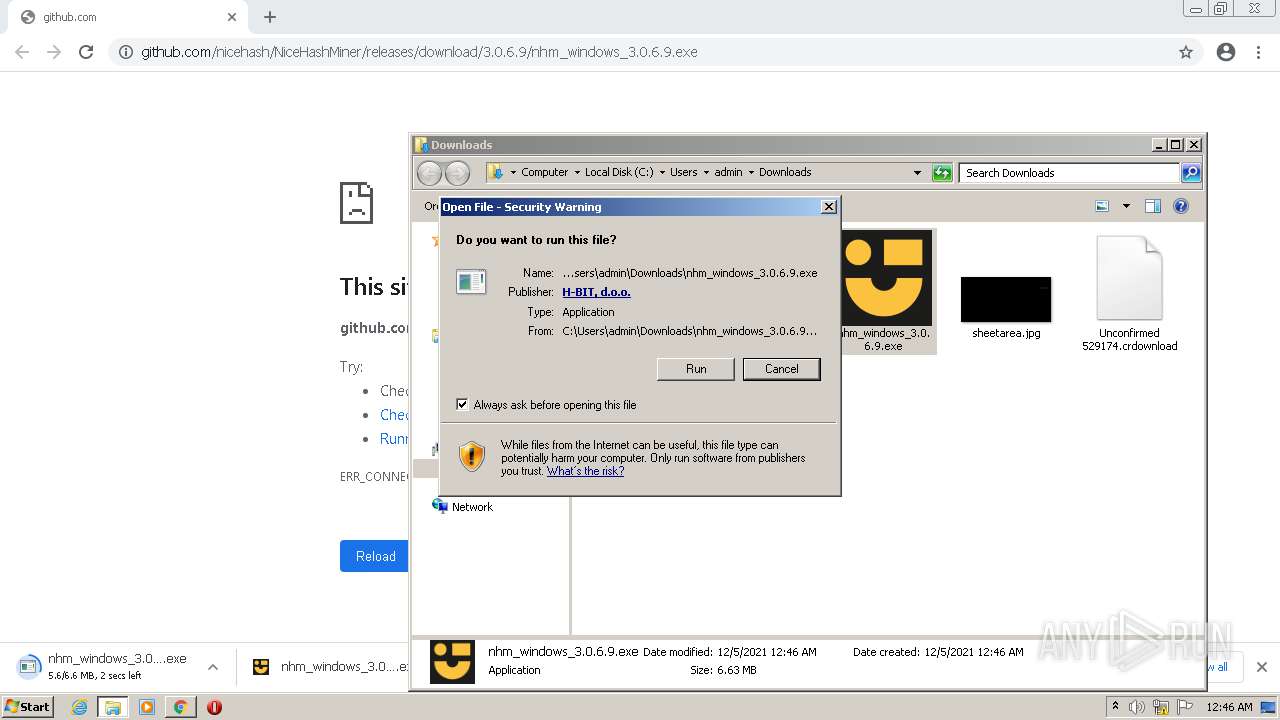The image size is (1280, 720).
Task: Open the Action Center flag icon
Action: click(1186, 707)
